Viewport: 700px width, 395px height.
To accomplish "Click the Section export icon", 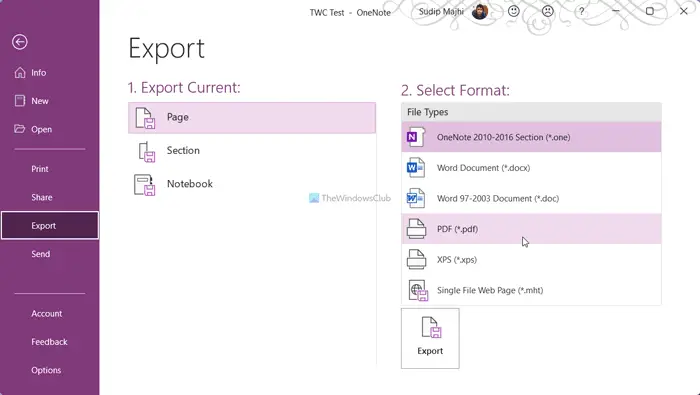I will click(x=146, y=152).
